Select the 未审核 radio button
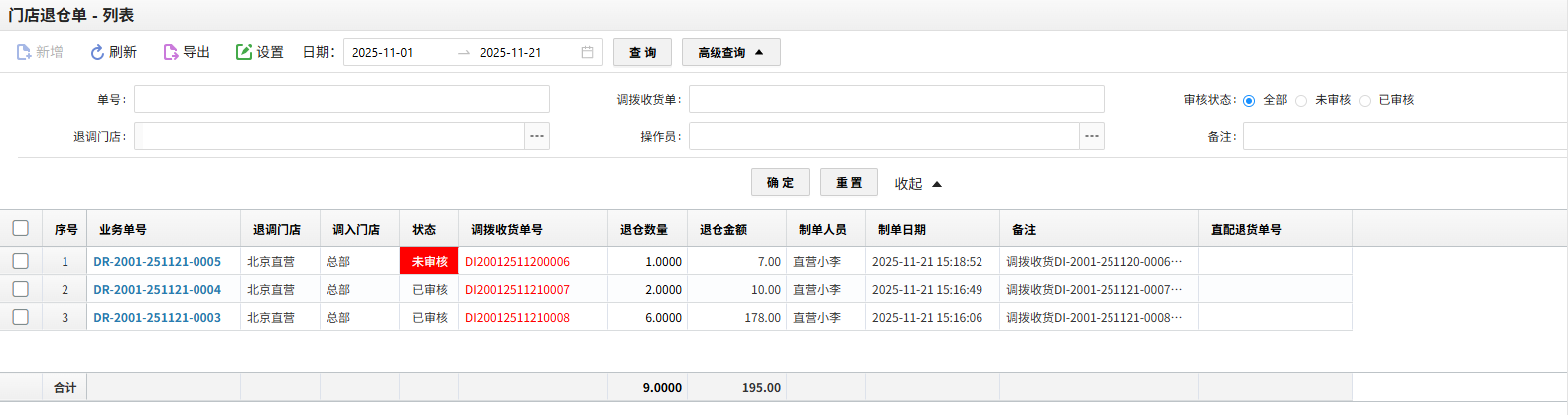This screenshot has height=415, width=1568. point(1301,101)
